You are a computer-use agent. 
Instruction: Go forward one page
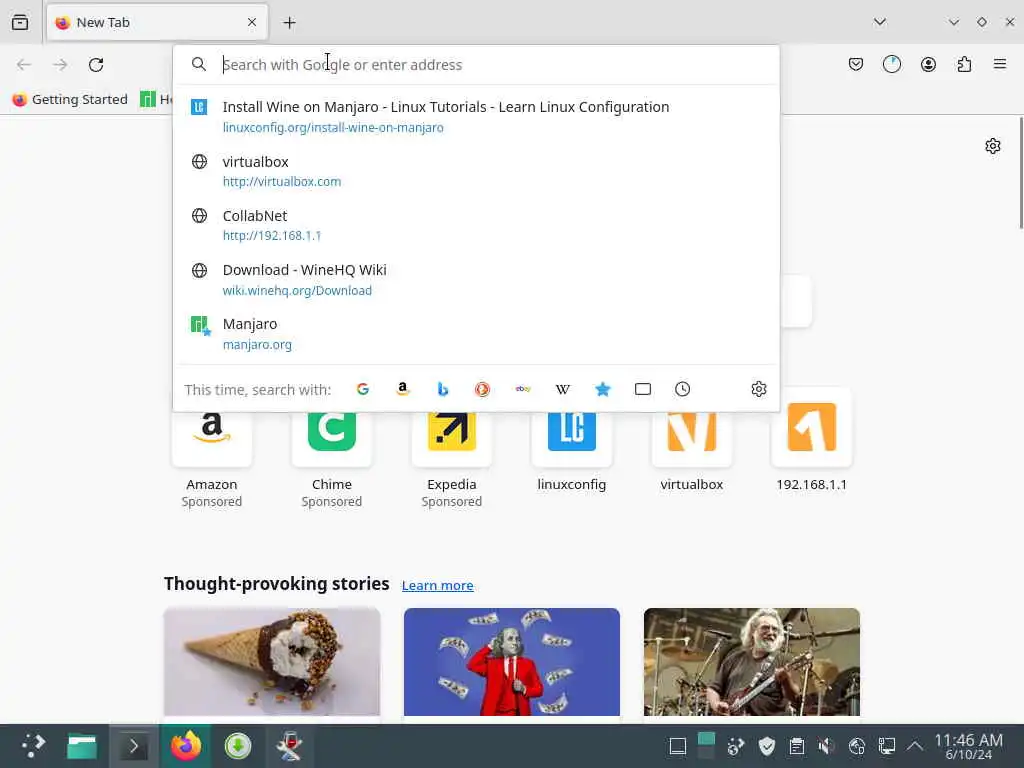point(60,65)
